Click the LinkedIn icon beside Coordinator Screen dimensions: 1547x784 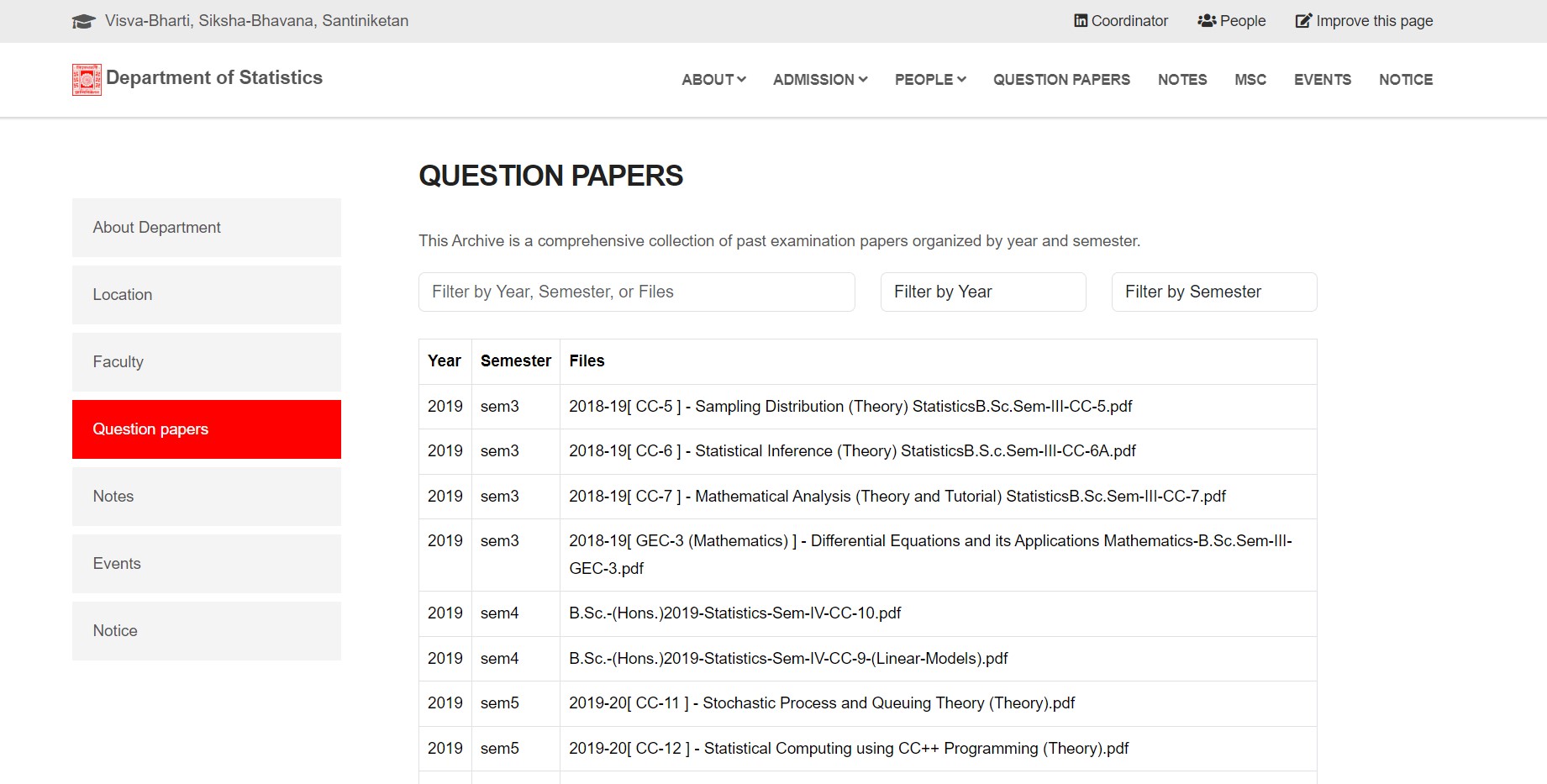pos(1081,21)
